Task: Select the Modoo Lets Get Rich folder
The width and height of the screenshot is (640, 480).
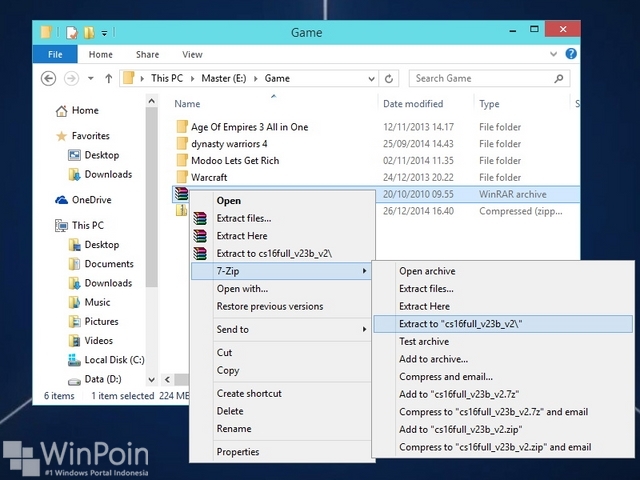Action: tap(235, 160)
